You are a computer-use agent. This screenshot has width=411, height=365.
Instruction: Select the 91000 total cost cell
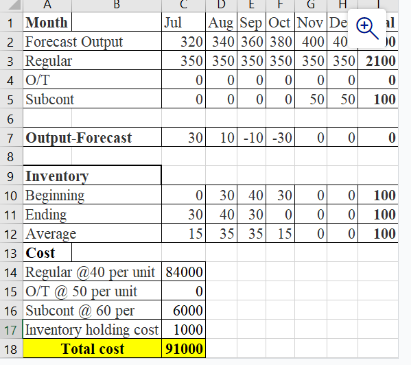(184, 349)
